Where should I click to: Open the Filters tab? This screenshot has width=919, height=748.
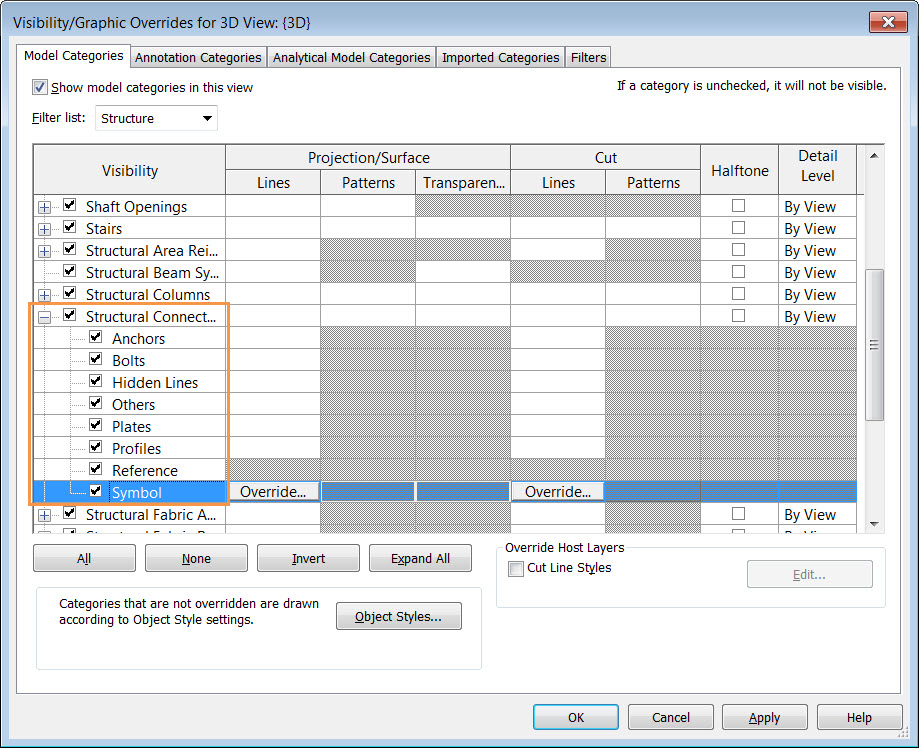pos(588,57)
